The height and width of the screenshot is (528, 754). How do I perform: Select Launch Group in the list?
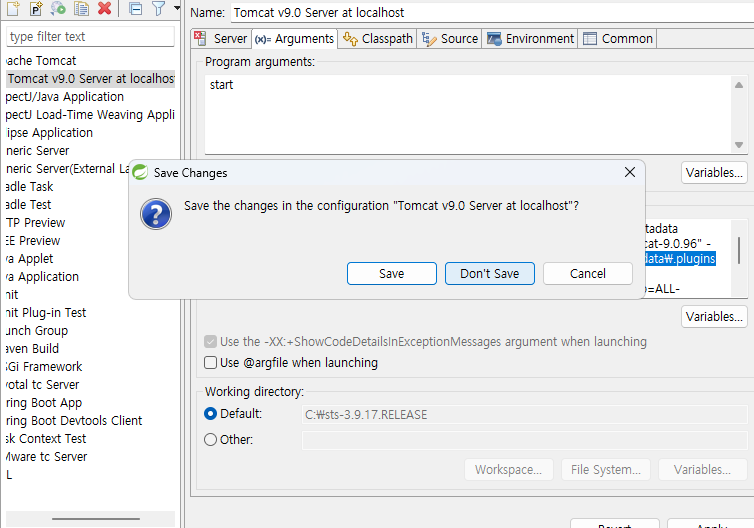click(x=37, y=331)
